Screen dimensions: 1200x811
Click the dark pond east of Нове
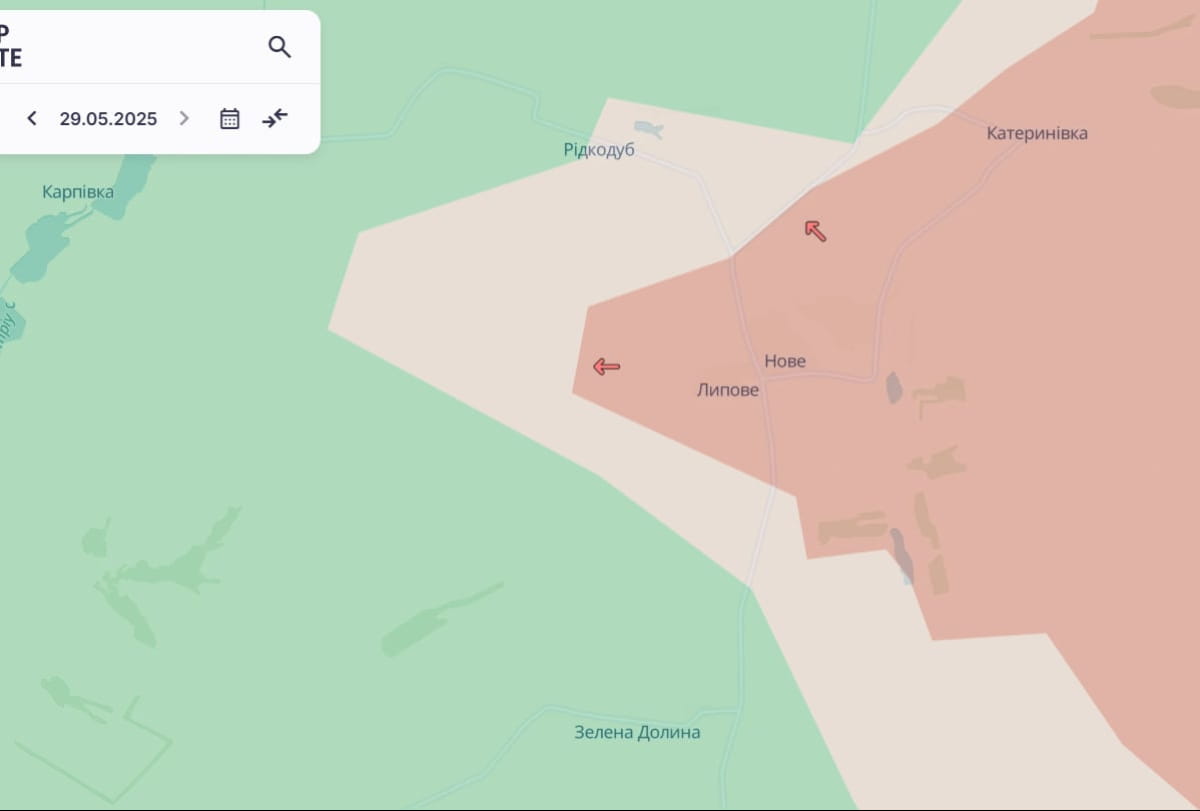[894, 388]
